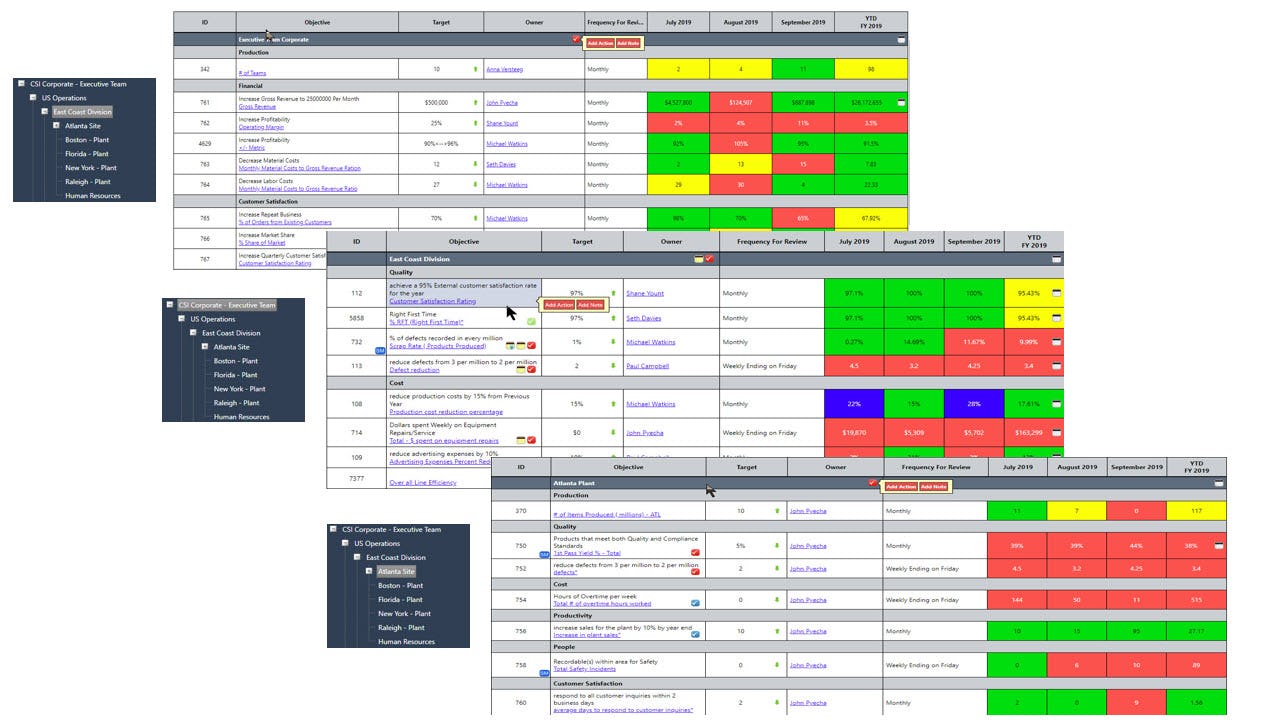Click blue checkmark on Increase in plant sales row

click(x=695, y=634)
